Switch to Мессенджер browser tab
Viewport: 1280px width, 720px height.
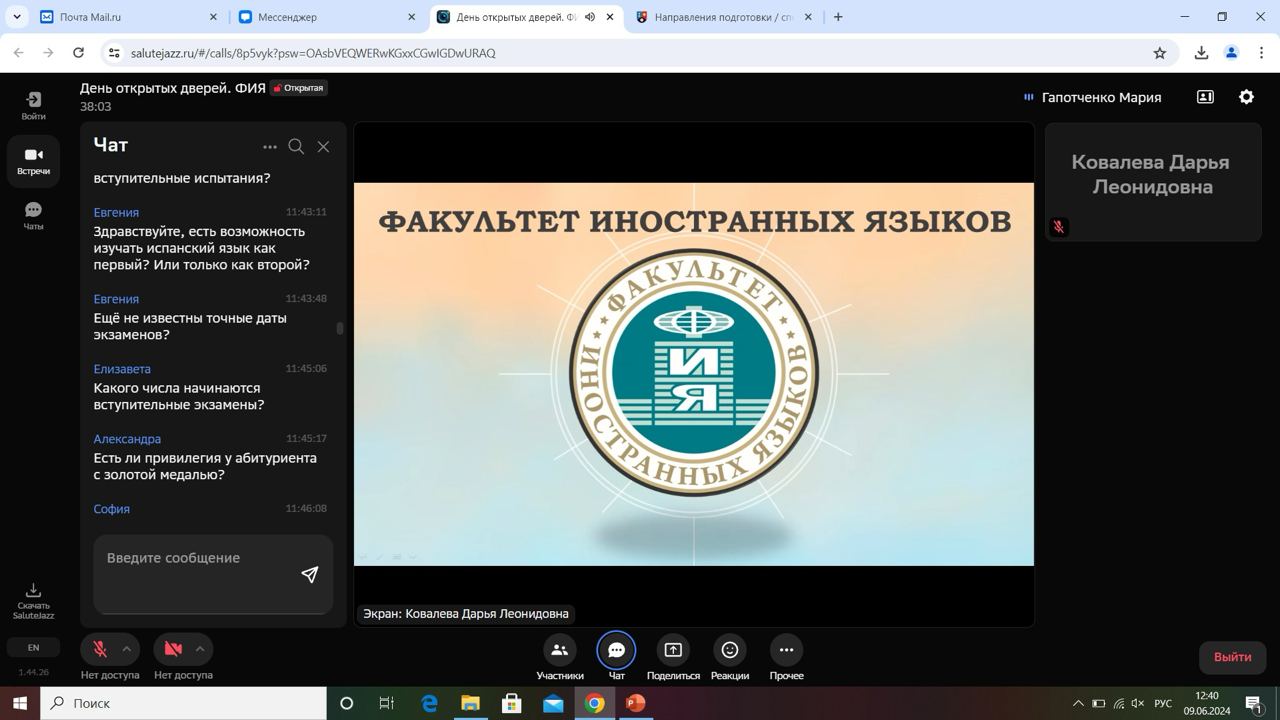coord(325,17)
